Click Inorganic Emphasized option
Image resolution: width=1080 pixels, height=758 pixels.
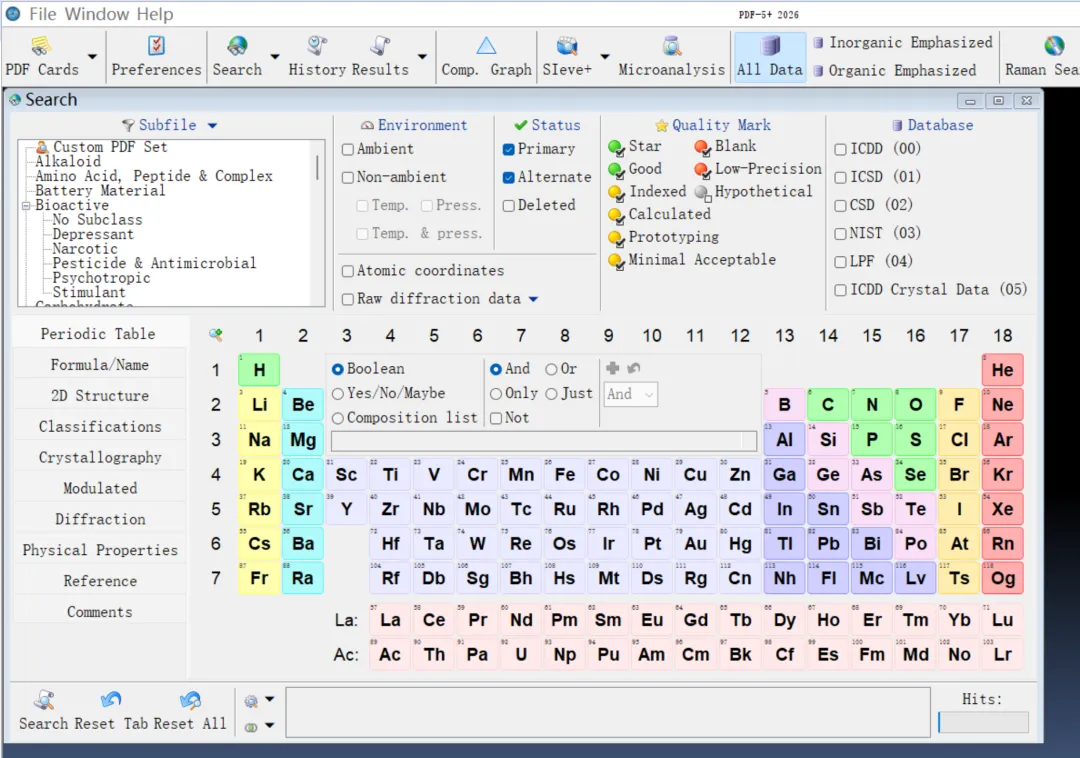click(x=903, y=43)
